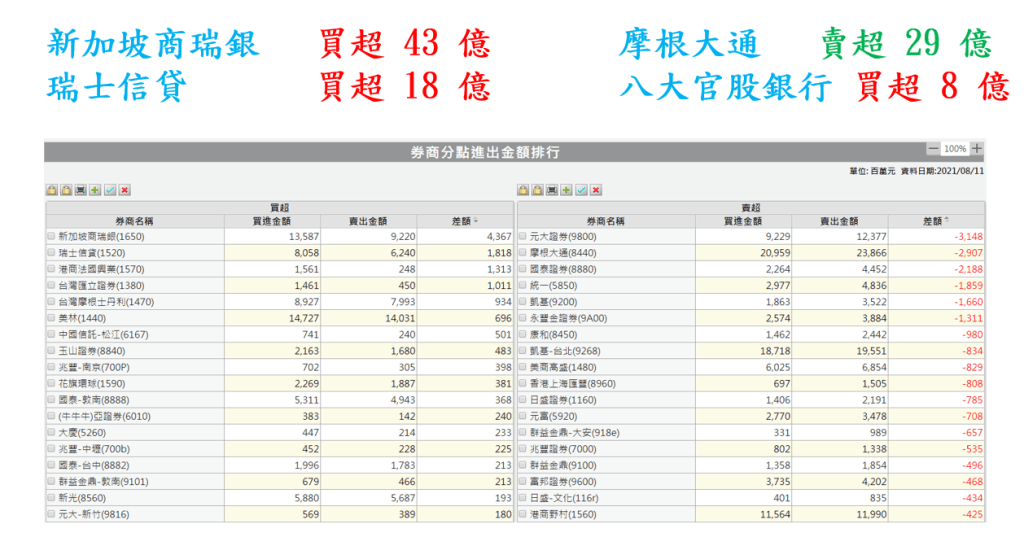Sort the 賣超 table by 差額 arrow
Screen dimensions: 1024x546
point(946,221)
